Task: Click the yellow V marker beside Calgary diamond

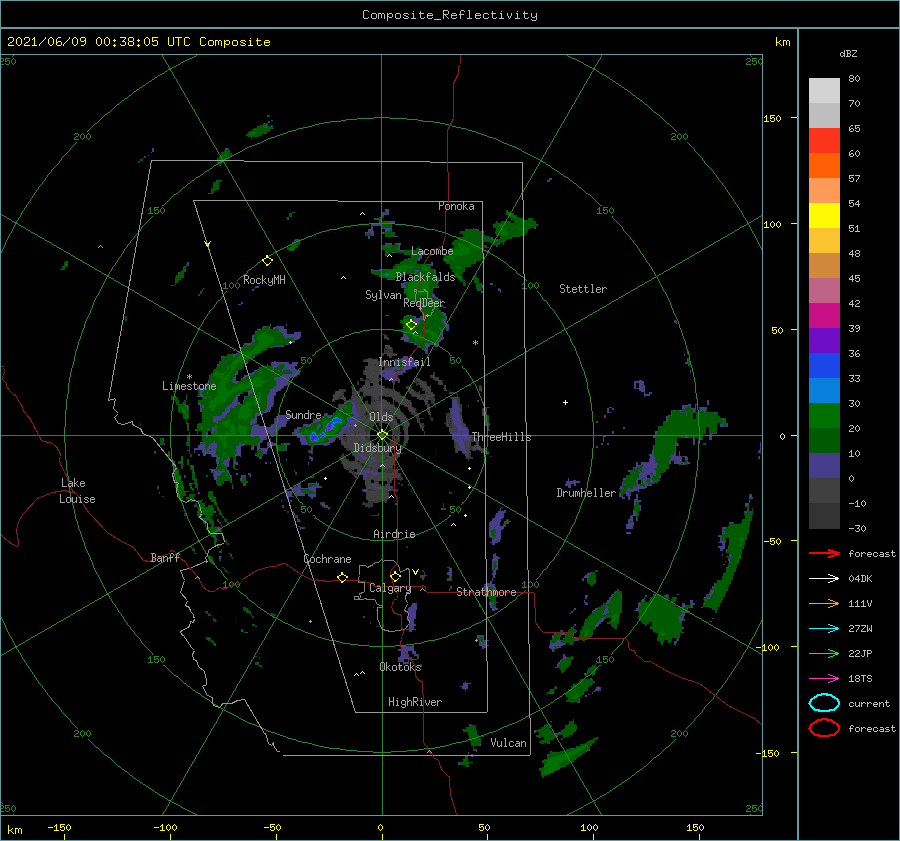Action: tap(416, 572)
